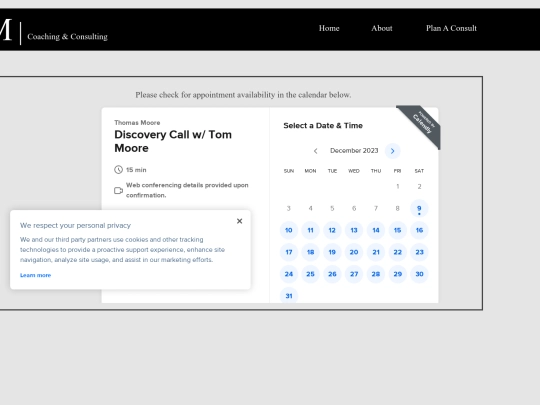The width and height of the screenshot is (540, 405).
Task: Click the We respect your personal privacy heading
Action: (x=75, y=226)
